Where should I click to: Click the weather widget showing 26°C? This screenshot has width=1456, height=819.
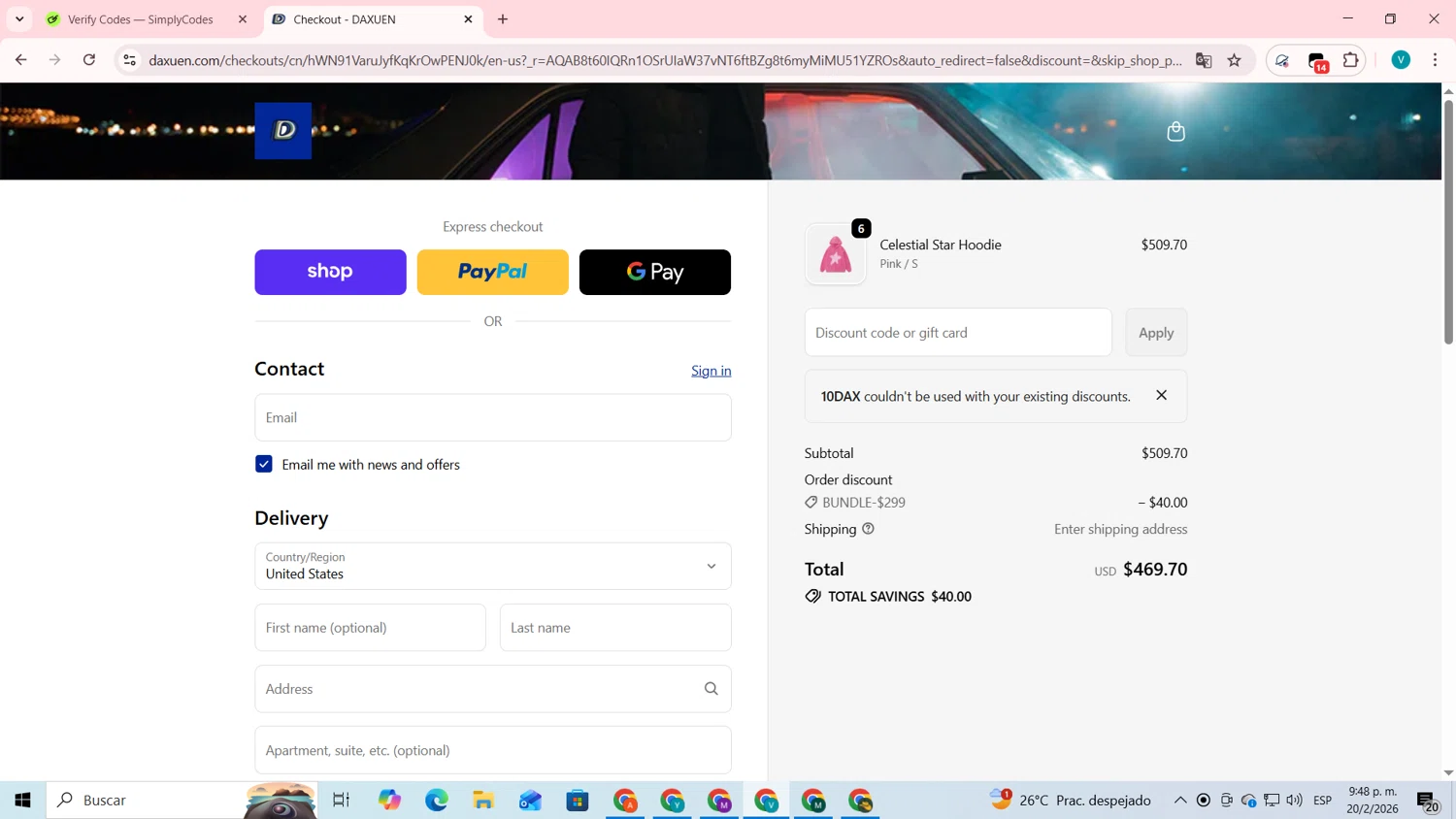point(1070,801)
